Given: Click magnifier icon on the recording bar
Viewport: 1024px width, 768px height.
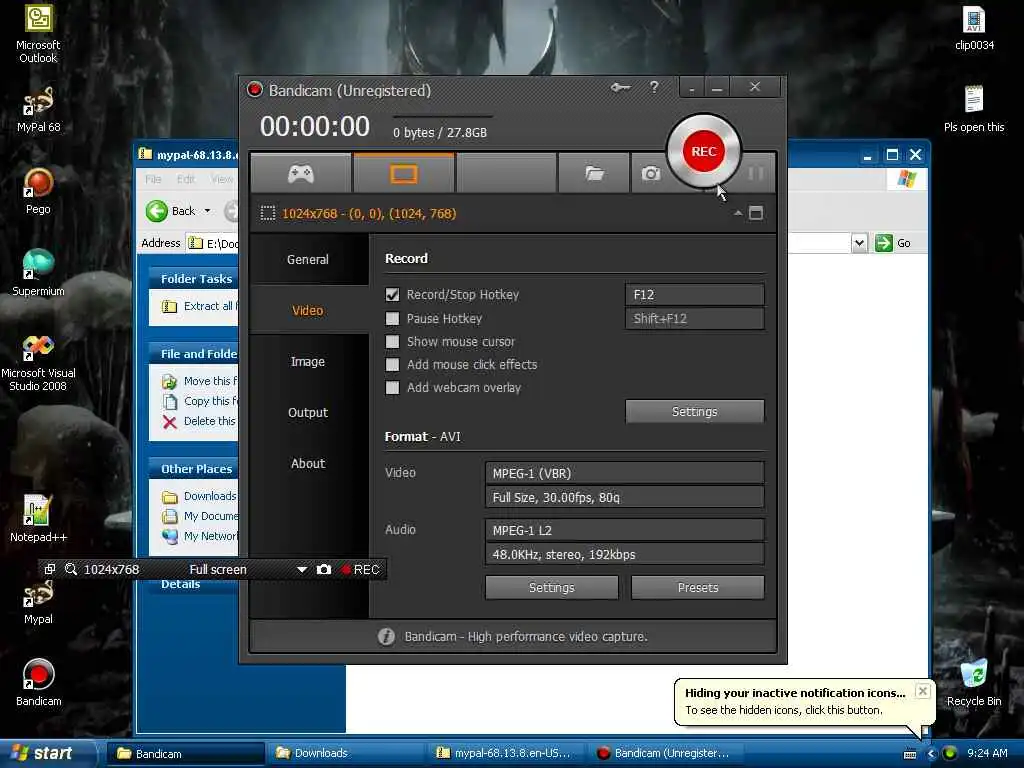Looking at the screenshot, I should pyautogui.click(x=71, y=569).
